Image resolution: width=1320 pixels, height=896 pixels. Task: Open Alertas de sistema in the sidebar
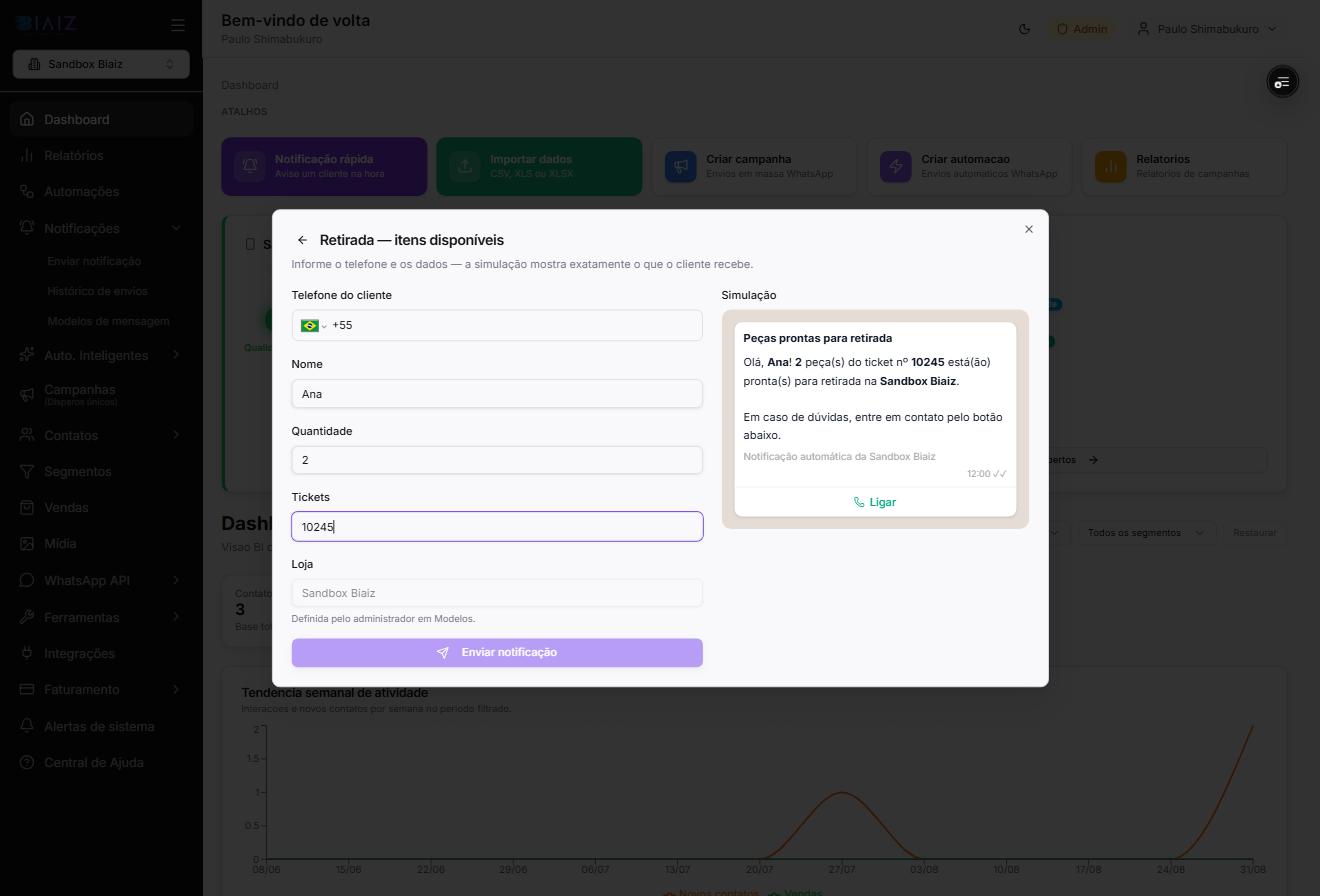pyautogui.click(x=101, y=726)
